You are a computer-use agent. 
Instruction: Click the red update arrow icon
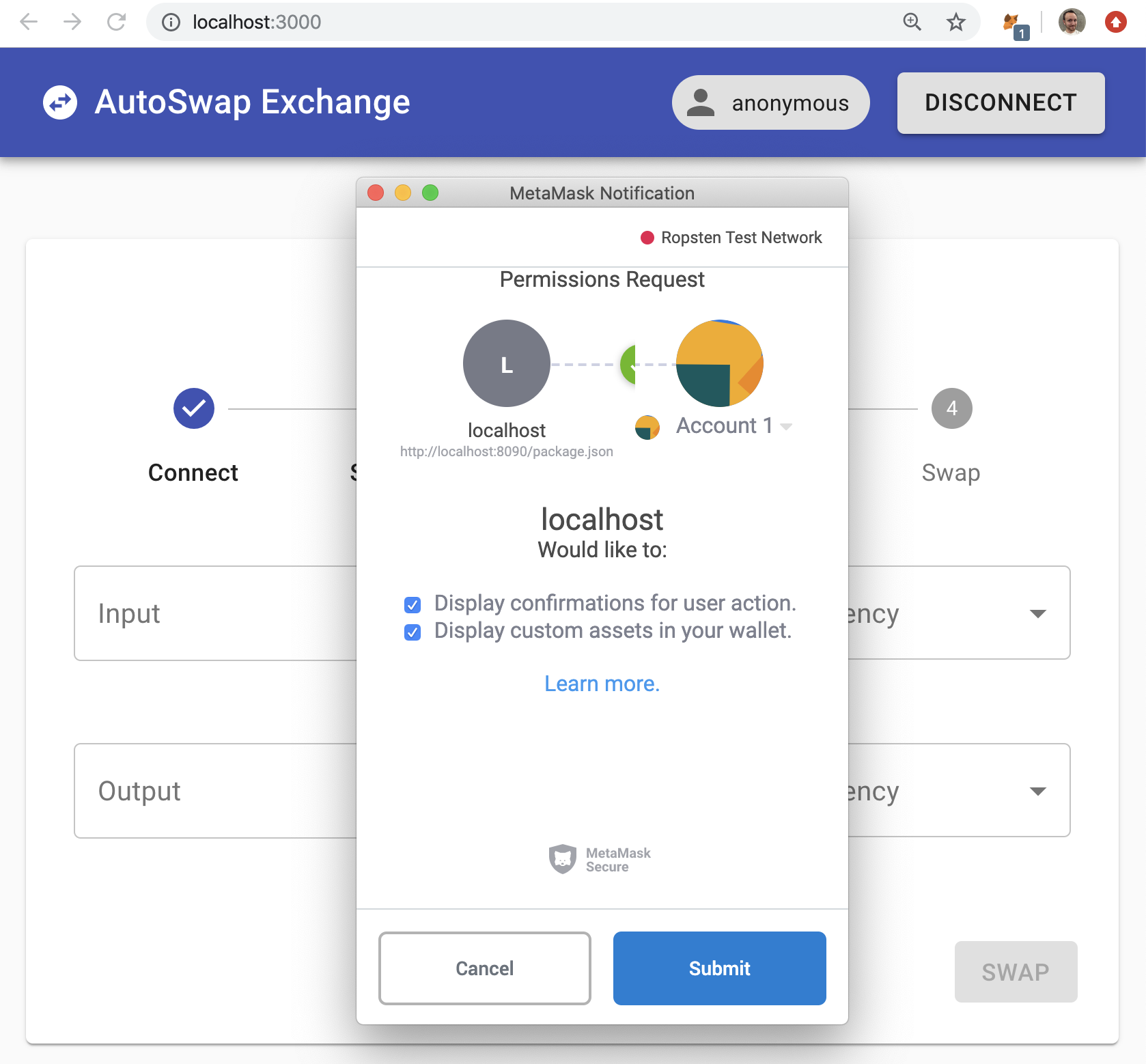(1116, 23)
